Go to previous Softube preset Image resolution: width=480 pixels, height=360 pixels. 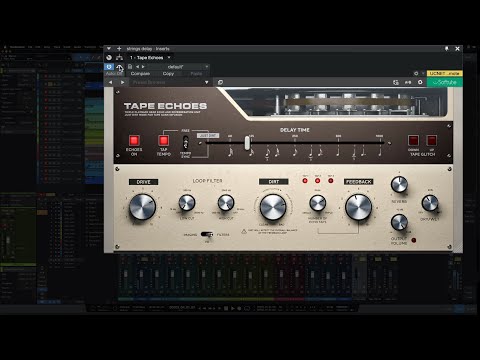[110, 82]
